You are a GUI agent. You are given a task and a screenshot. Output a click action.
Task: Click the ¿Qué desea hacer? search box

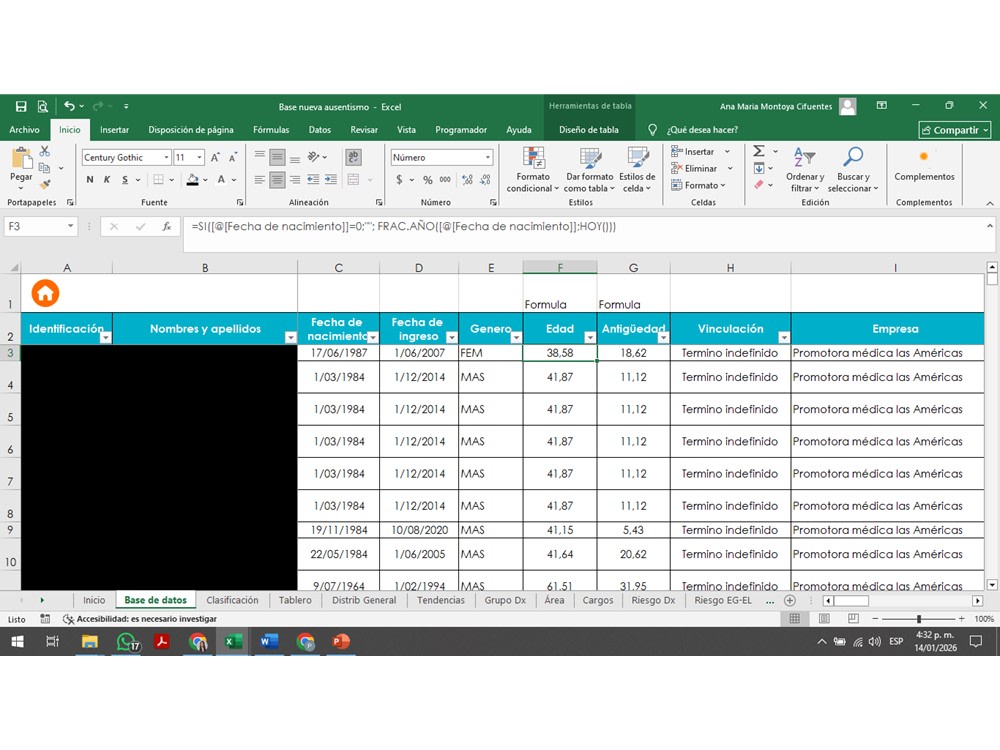[x=702, y=130]
